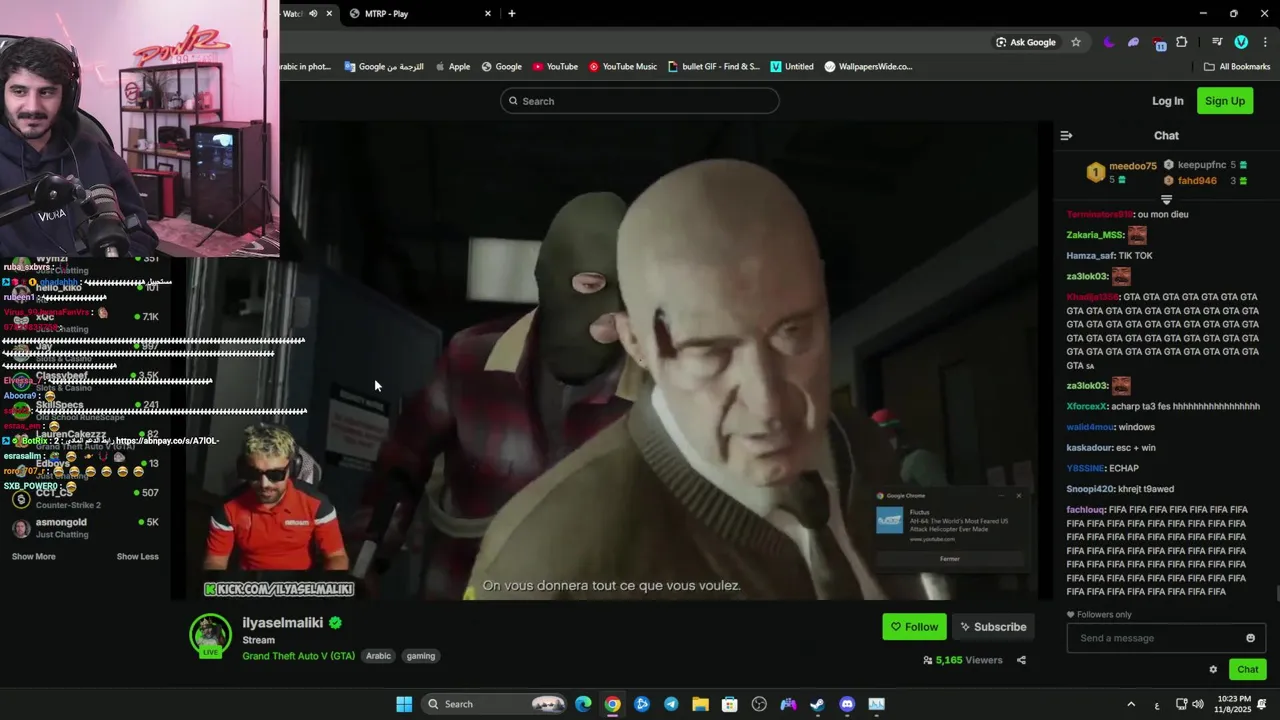Open the Extensions puzzle icon in Chrome
Image resolution: width=1280 pixels, height=720 pixels.
tap(1182, 42)
